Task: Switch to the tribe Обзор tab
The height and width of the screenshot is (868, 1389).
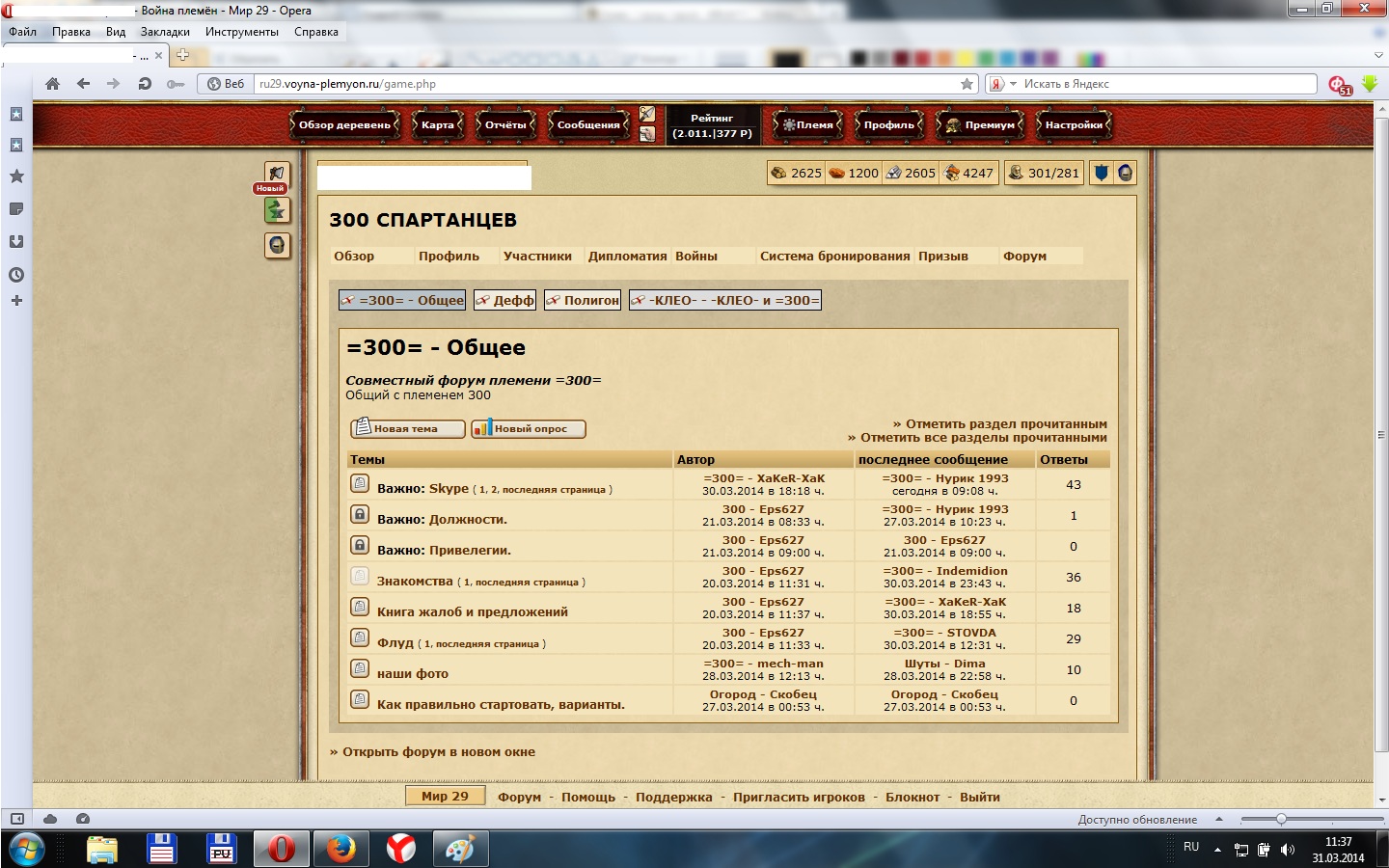Action: click(354, 256)
